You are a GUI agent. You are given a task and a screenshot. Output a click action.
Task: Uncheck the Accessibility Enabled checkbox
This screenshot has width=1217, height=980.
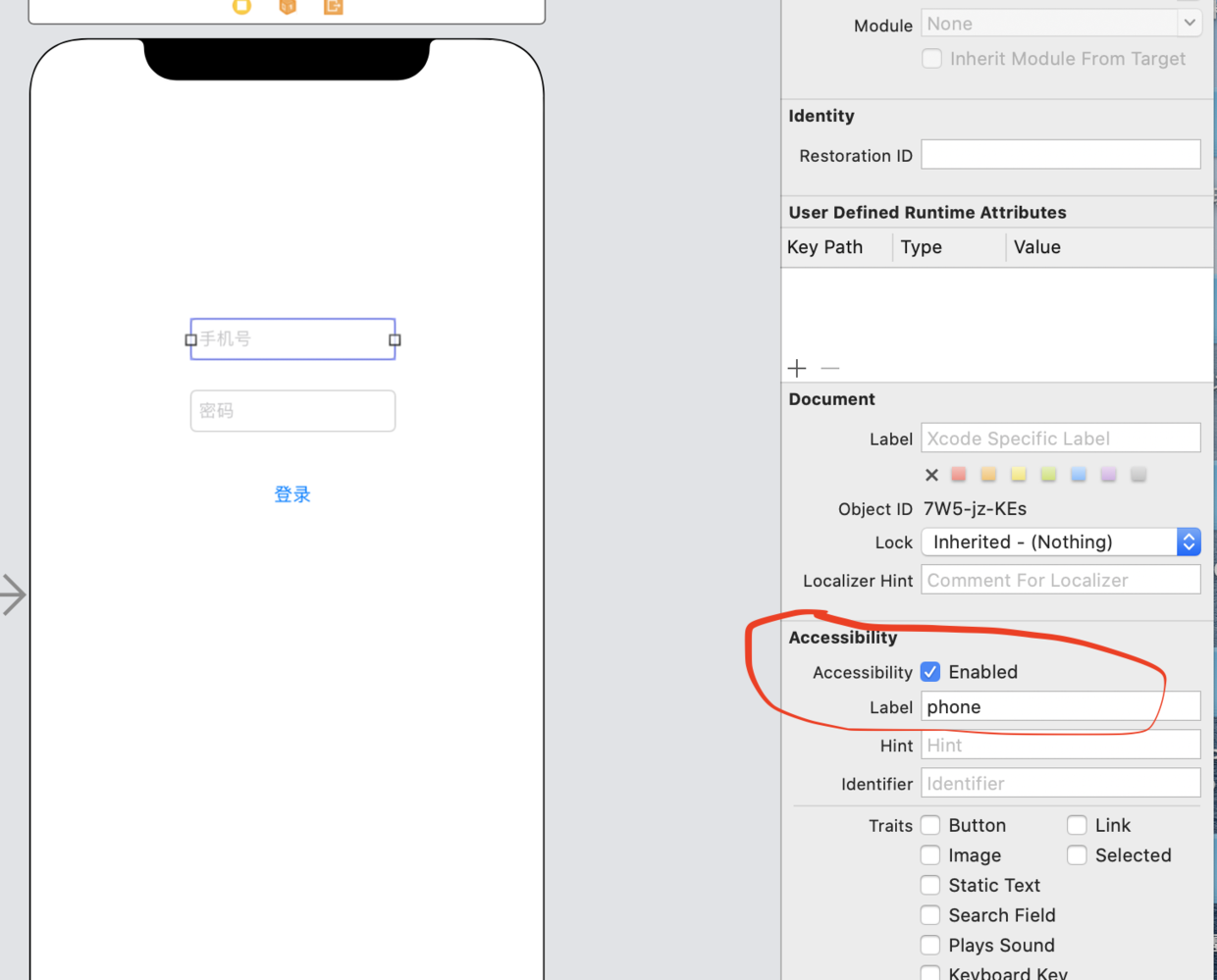click(x=930, y=672)
